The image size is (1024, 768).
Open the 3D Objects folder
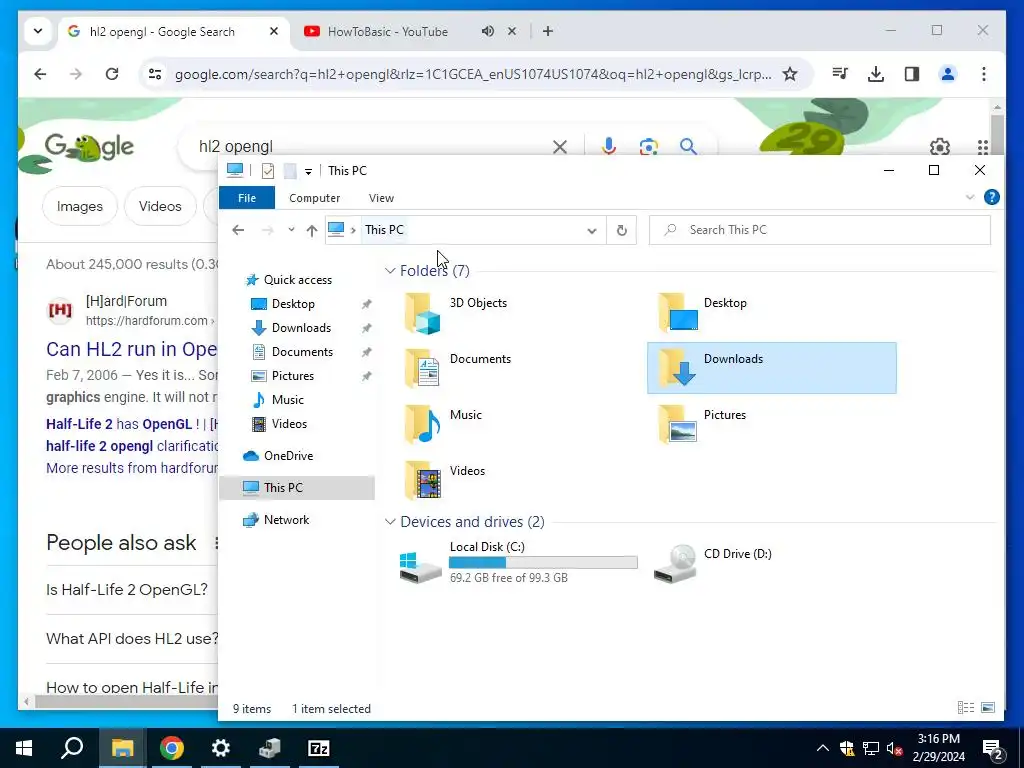[x=456, y=312]
